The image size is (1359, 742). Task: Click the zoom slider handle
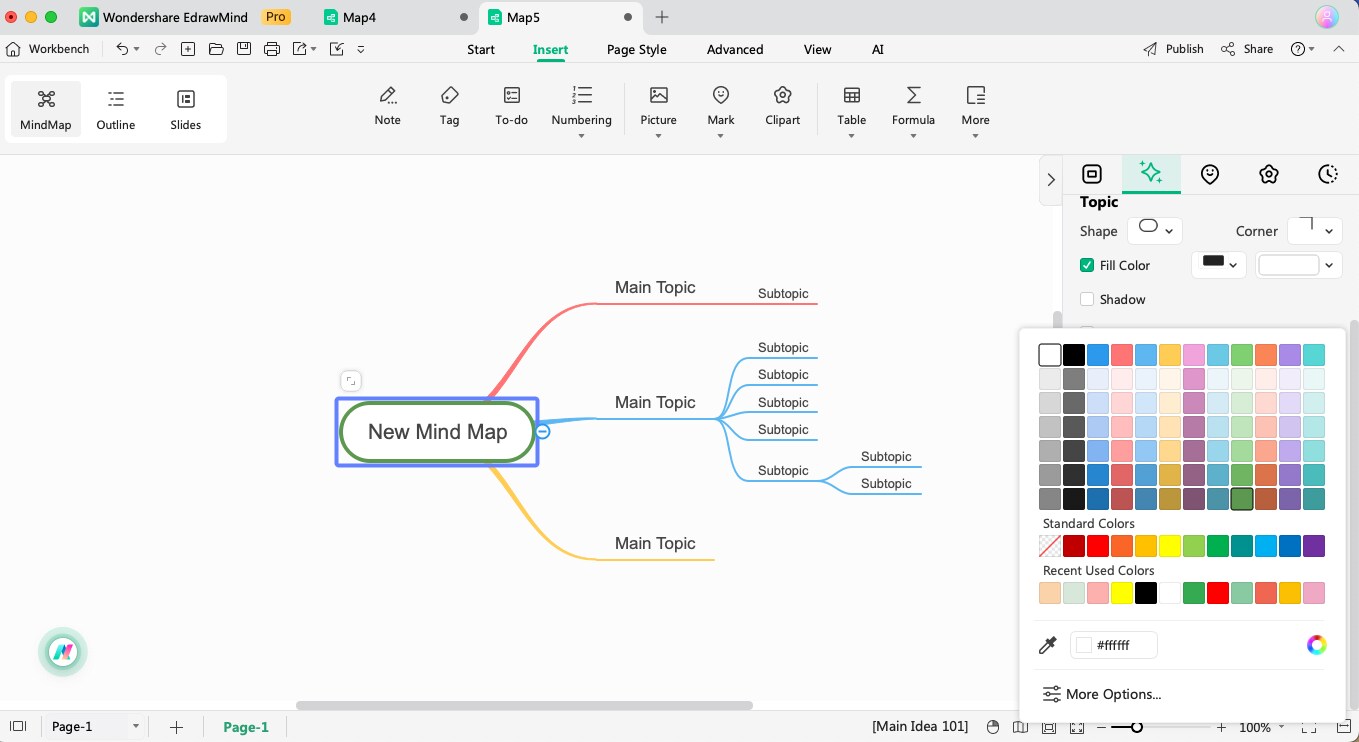click(1137, 727)
